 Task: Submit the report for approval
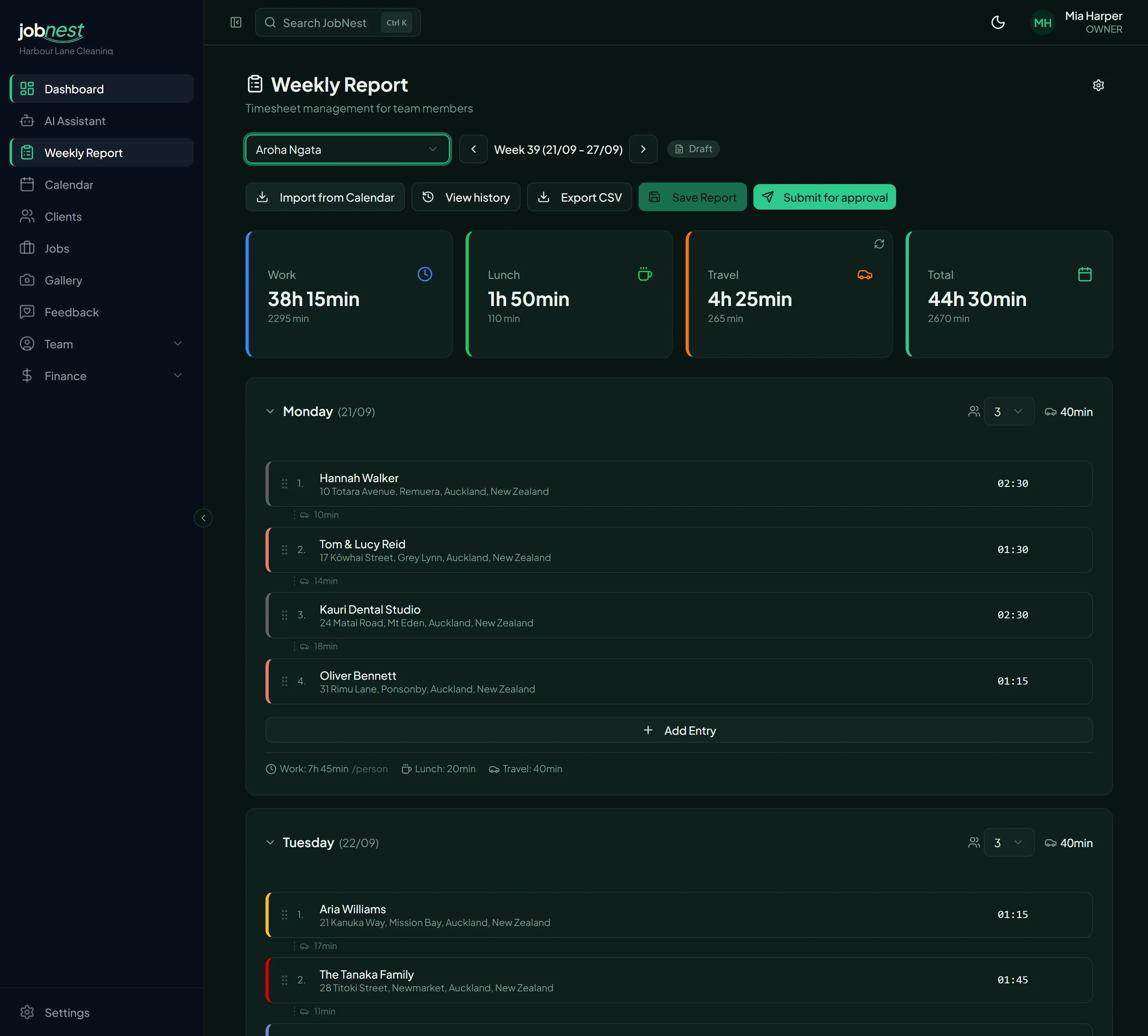825,197
